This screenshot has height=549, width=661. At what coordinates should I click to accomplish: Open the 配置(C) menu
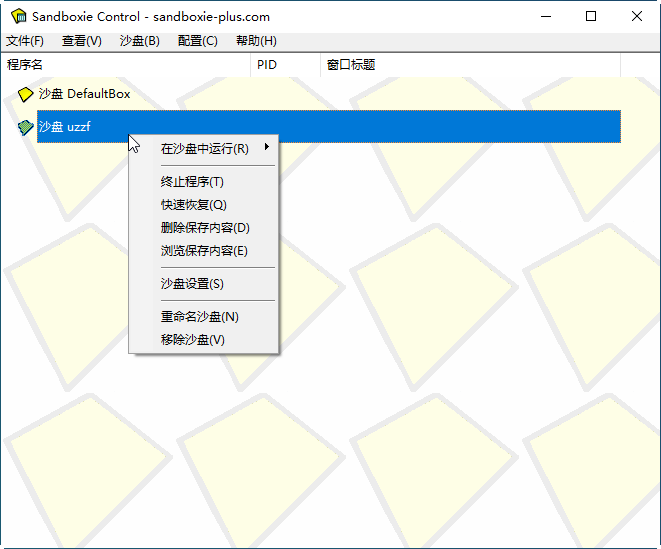pos(198,41)
